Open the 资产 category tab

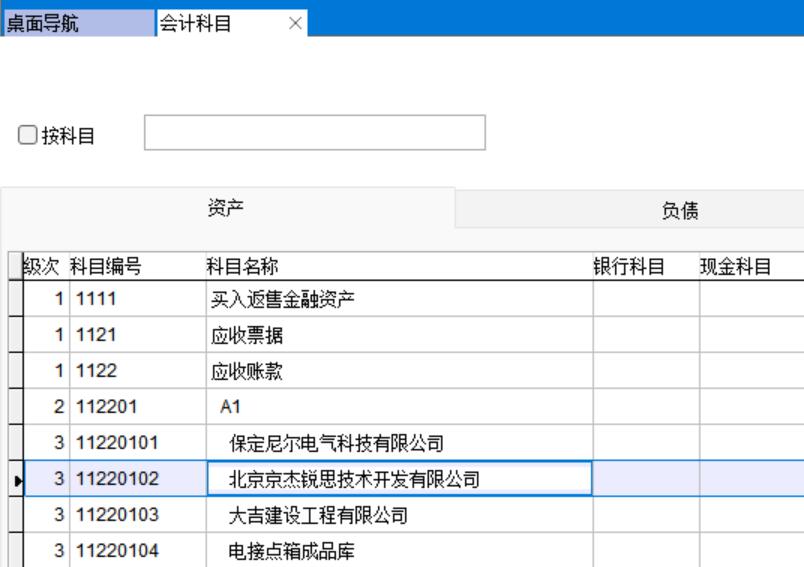pos(227,208)
